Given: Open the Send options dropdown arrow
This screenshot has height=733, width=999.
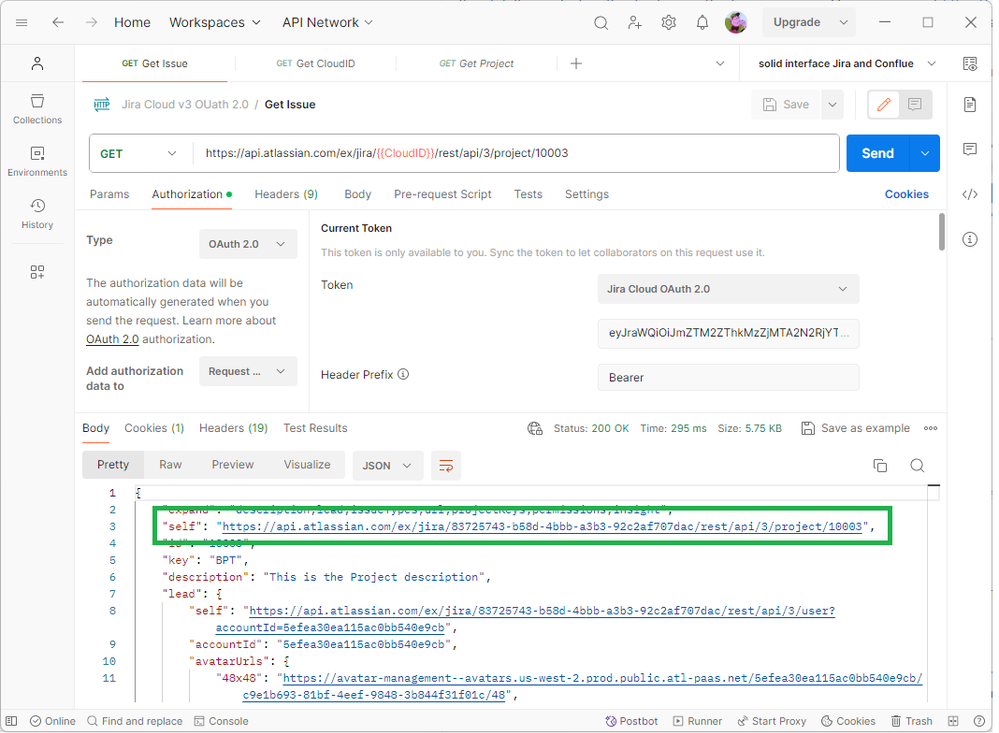Looking at the screenshot, I should coord(924,154).
